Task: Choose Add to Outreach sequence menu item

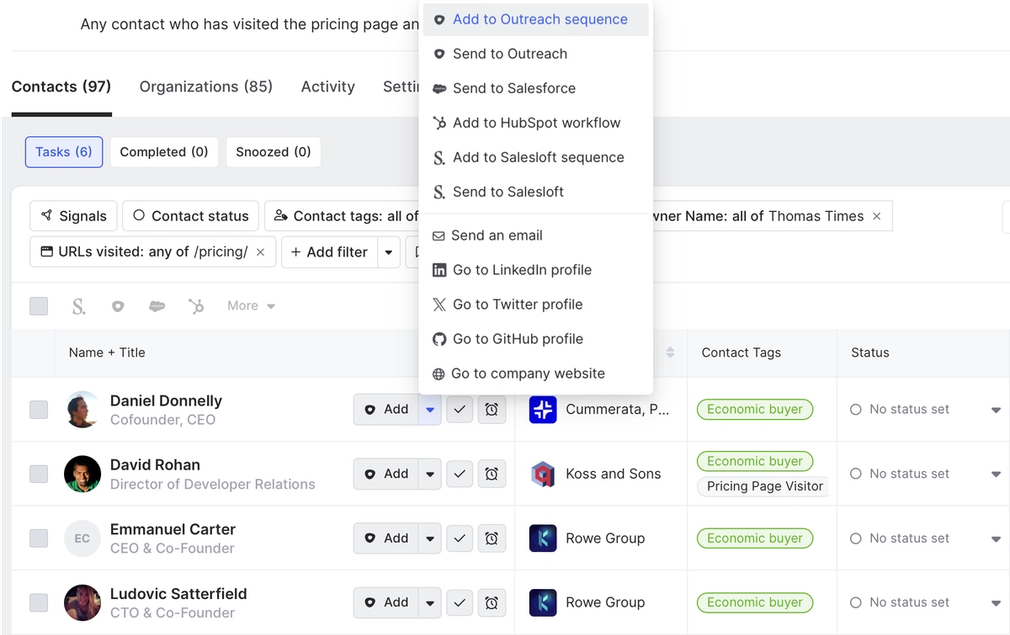Action: (535, 19)
